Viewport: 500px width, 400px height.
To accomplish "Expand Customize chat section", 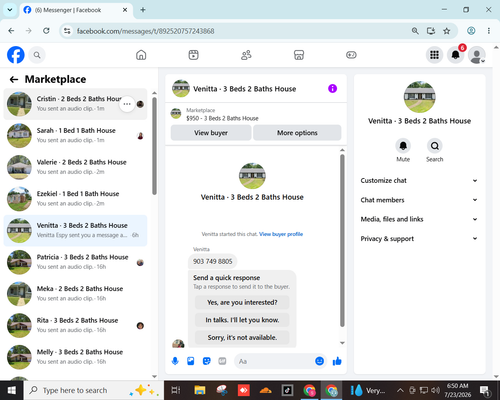I will click(419, 180).
